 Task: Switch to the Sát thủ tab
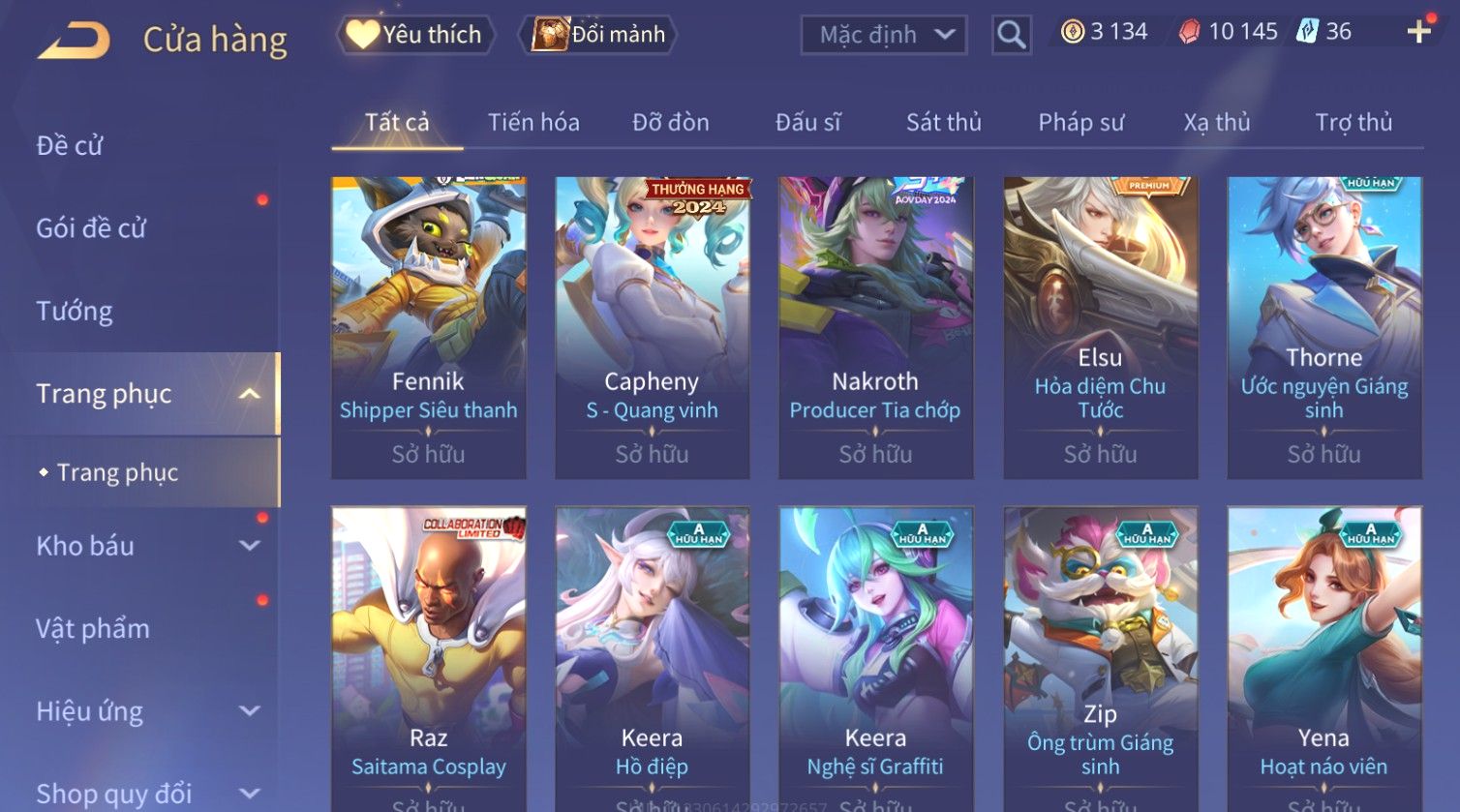pyautogui.click(x=944, y=123)
